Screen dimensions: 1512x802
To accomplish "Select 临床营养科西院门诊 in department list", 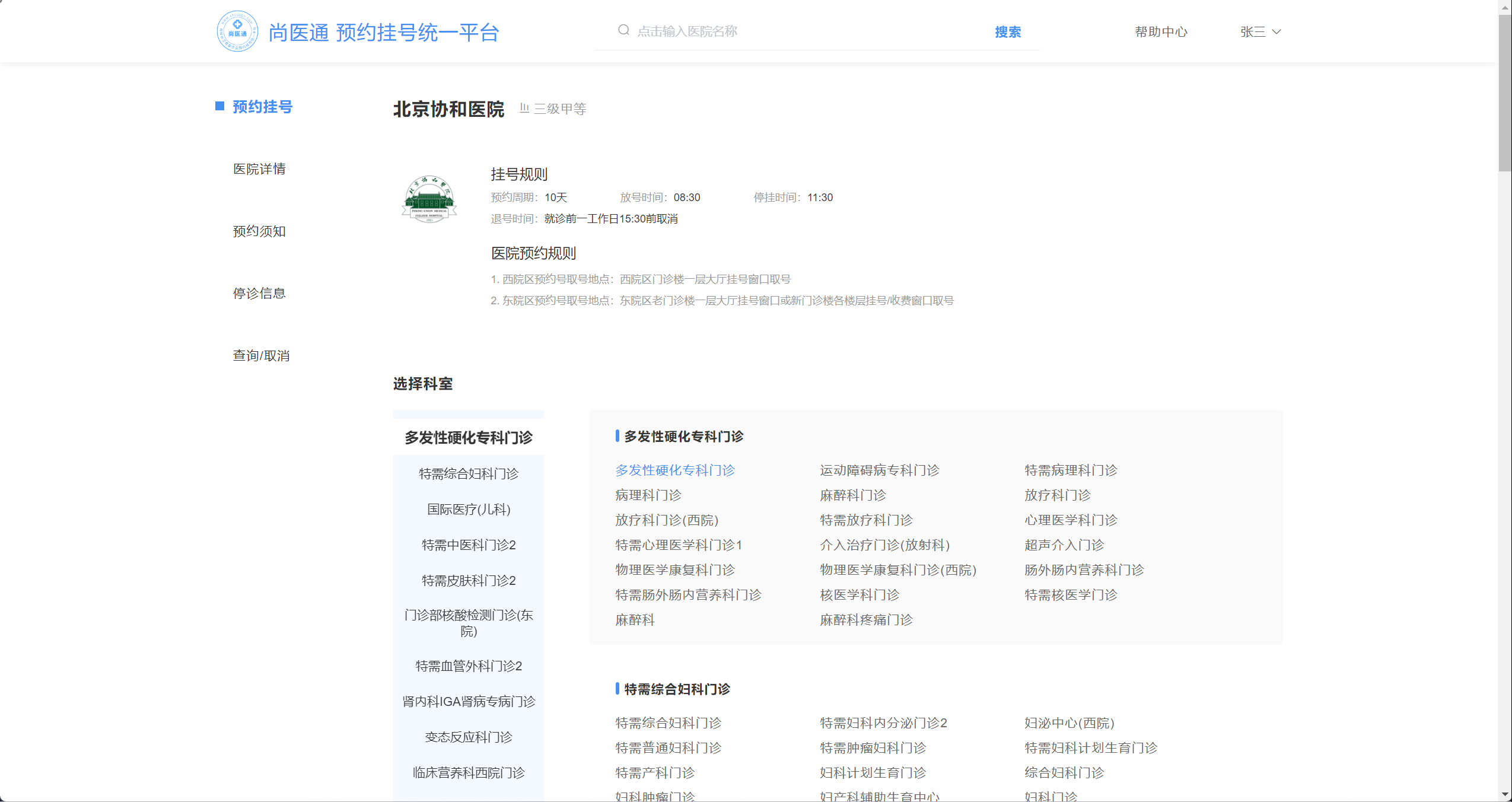I will pyautogui.click(x=469, y=772).
